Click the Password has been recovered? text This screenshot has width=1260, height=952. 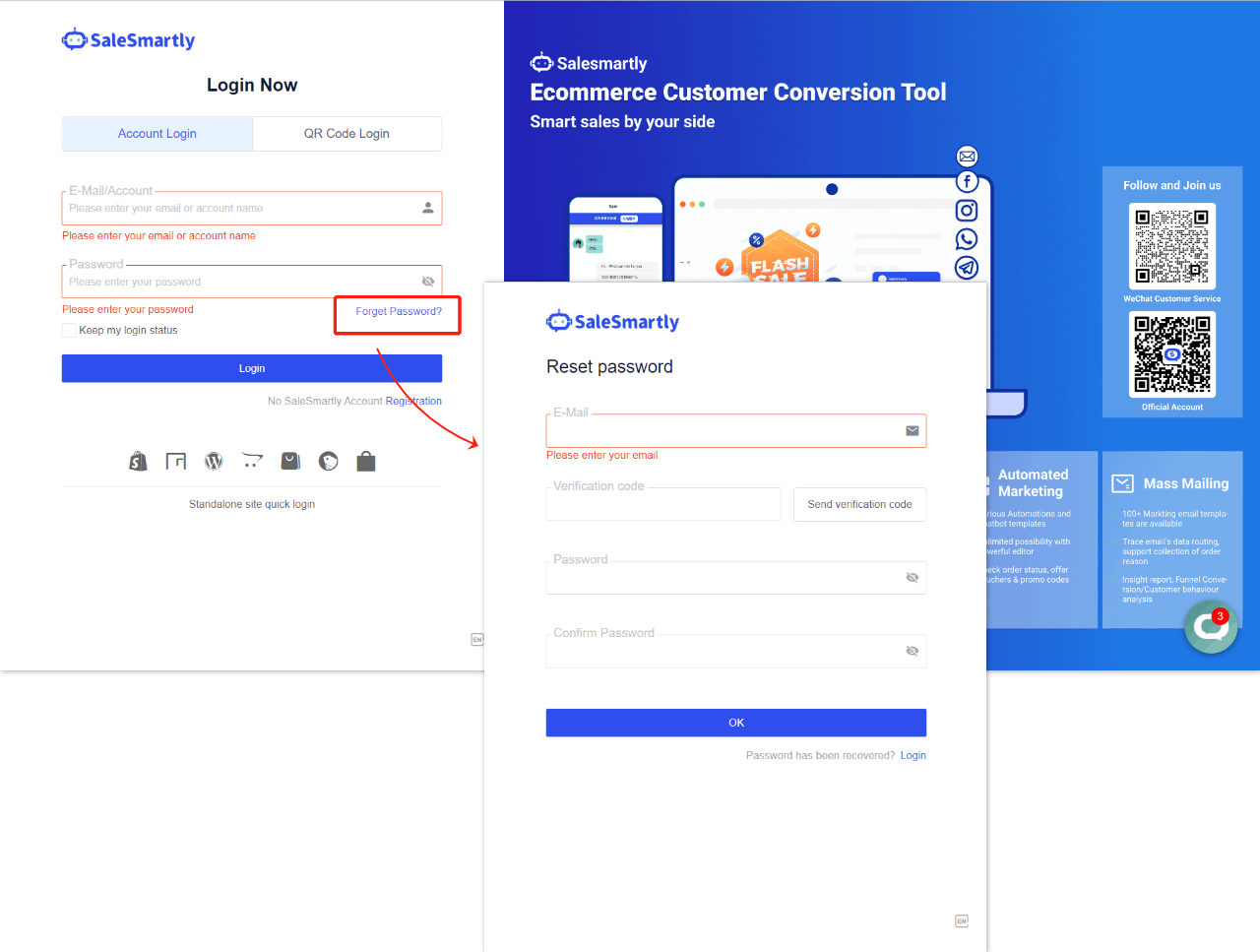(821, 755)
